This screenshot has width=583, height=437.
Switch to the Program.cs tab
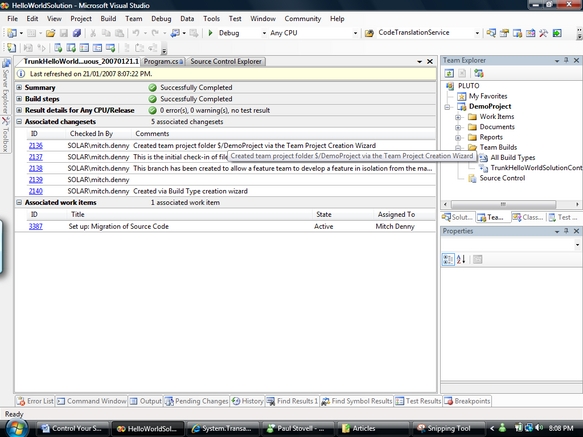163,61
